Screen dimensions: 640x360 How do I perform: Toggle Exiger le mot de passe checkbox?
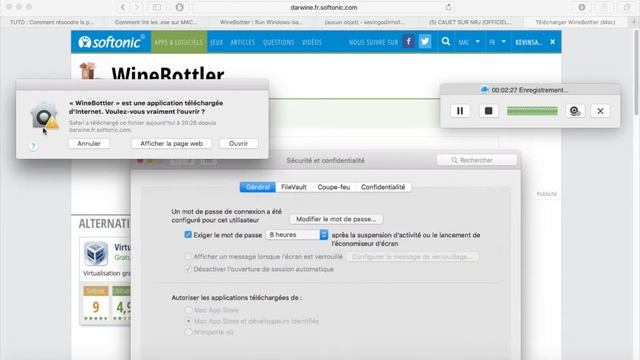coord(188,235)
